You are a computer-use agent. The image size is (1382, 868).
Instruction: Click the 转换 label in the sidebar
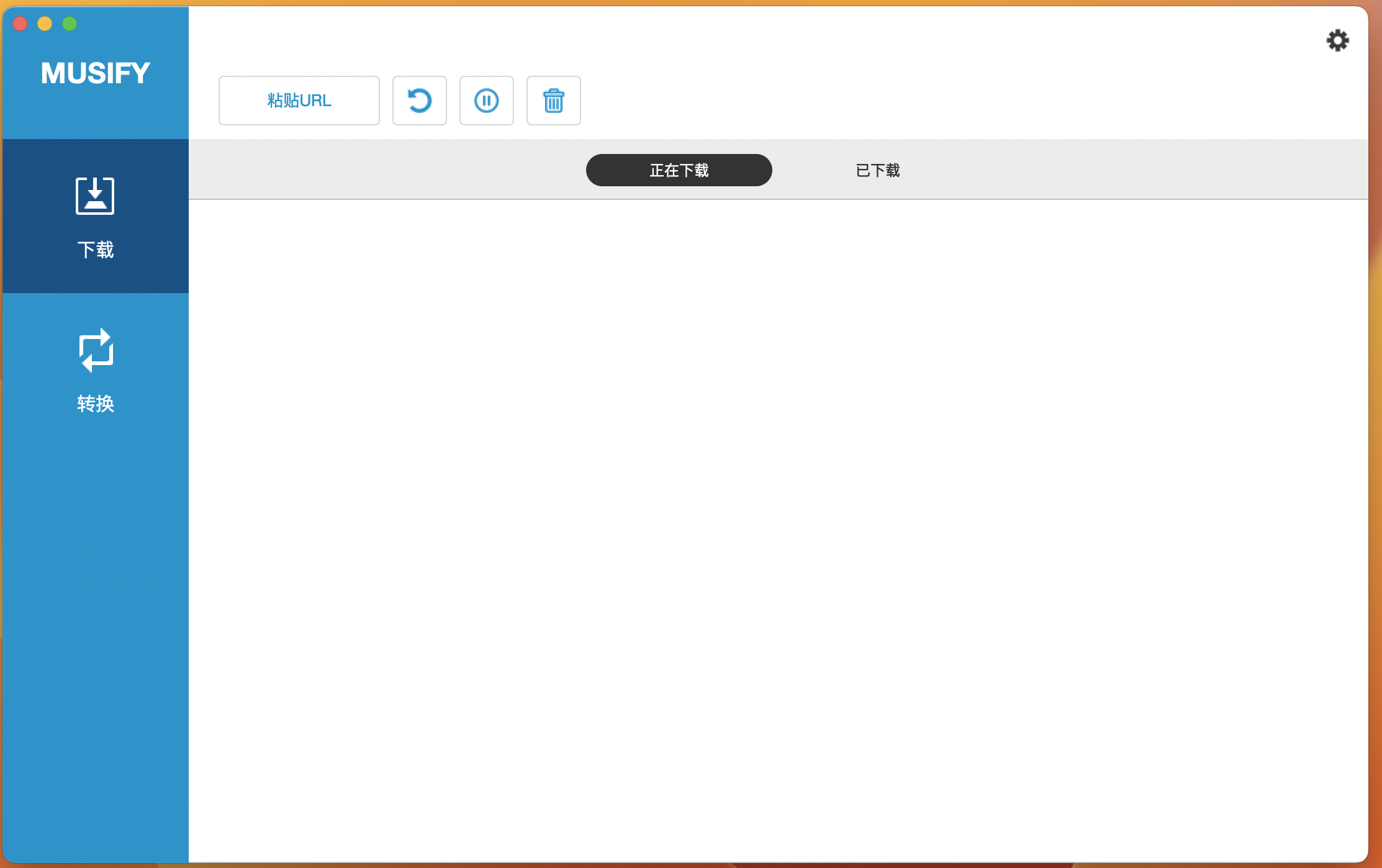pyautogui.click(x=95, y=404)
